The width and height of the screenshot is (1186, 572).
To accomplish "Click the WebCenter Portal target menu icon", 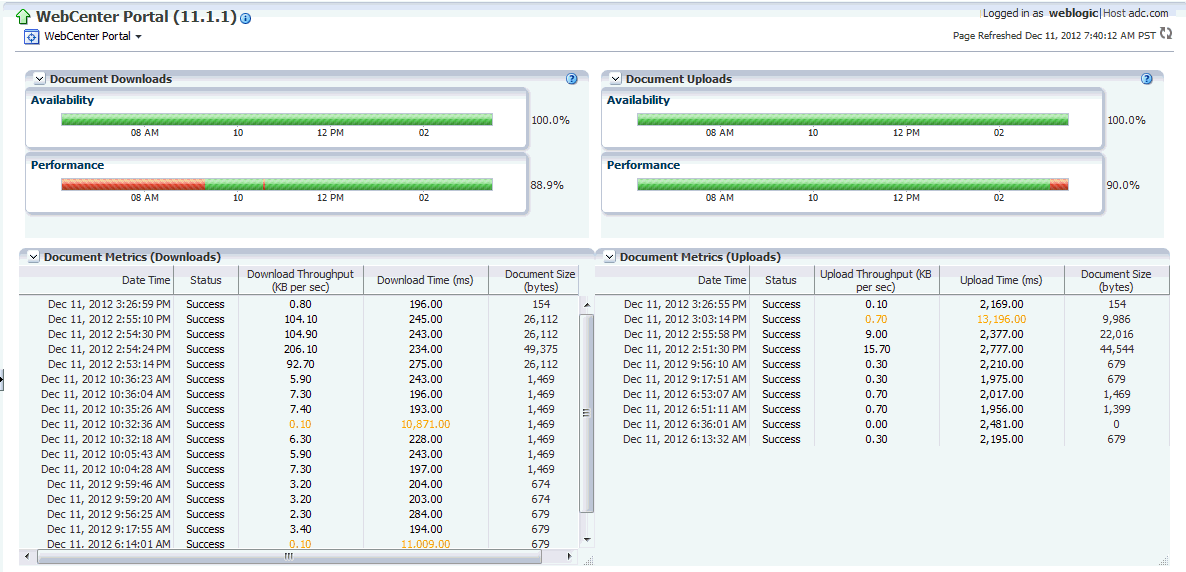I will pos(32,36).
